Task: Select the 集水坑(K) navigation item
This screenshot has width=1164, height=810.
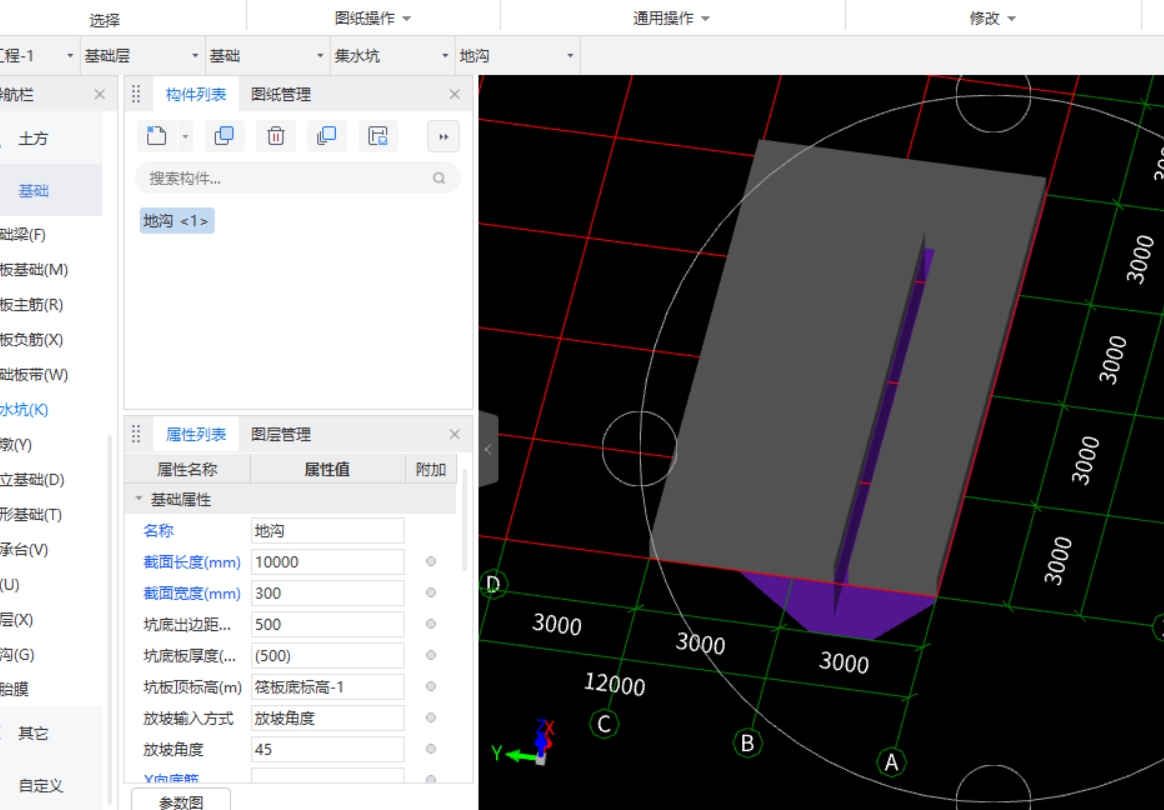Action: [x=24, y=409]
